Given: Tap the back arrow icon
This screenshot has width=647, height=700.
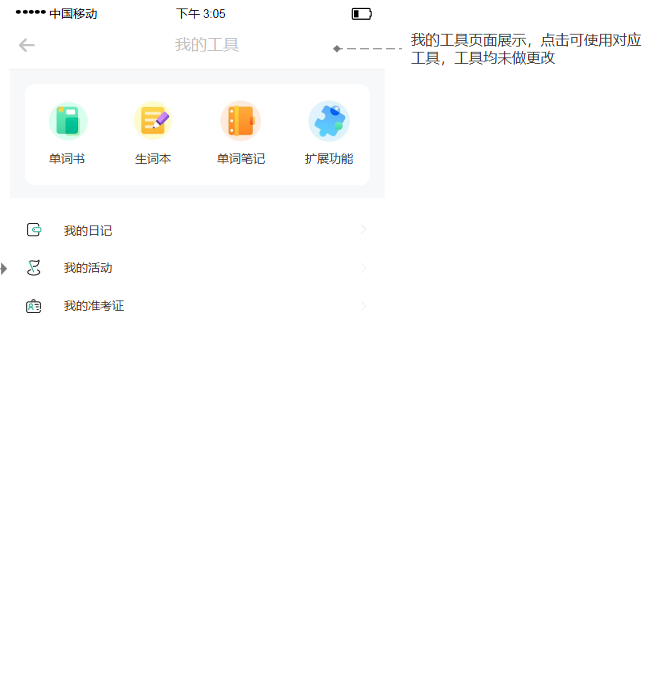Looking at the screenshot, I should click(x=27, y=45).
